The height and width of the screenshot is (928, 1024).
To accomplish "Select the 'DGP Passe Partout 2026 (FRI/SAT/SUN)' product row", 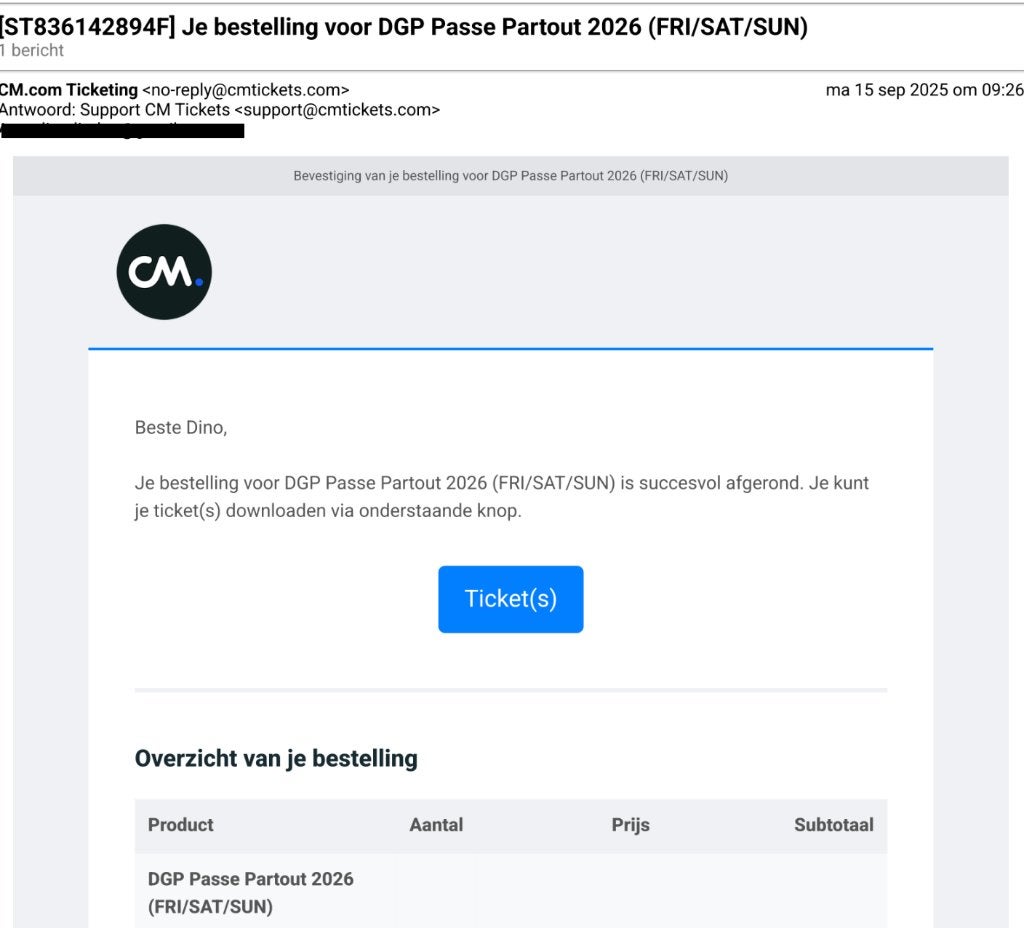I will click(511, 892).
